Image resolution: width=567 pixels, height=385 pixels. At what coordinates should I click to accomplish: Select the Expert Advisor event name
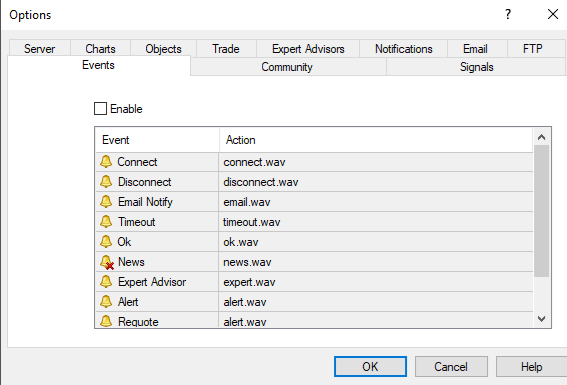click(x=152, y=282)
